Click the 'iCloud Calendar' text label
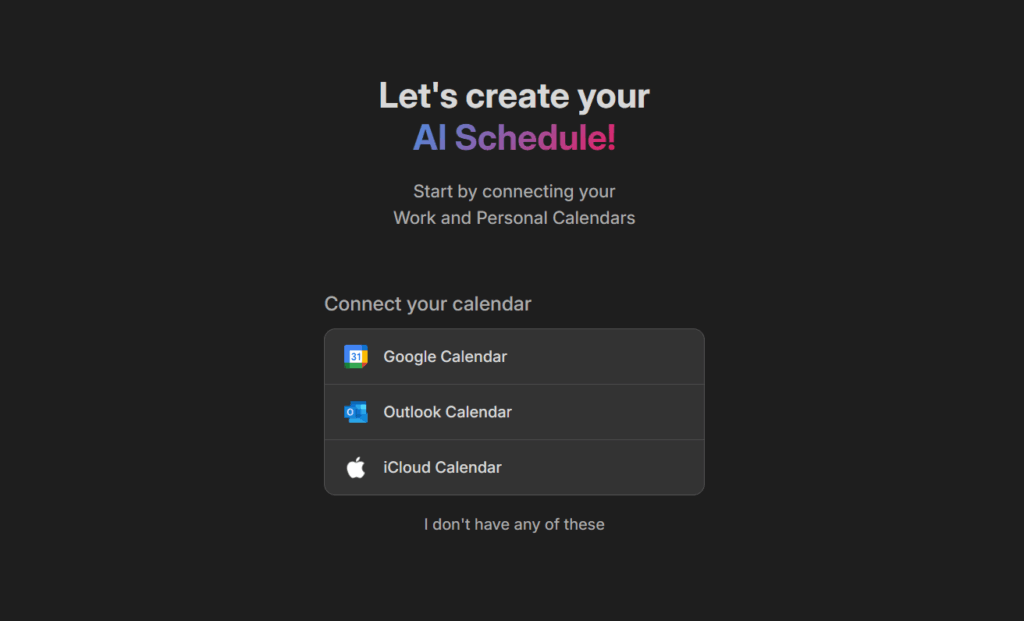Screen dimensions: 1024x621 tap(443, 467)
